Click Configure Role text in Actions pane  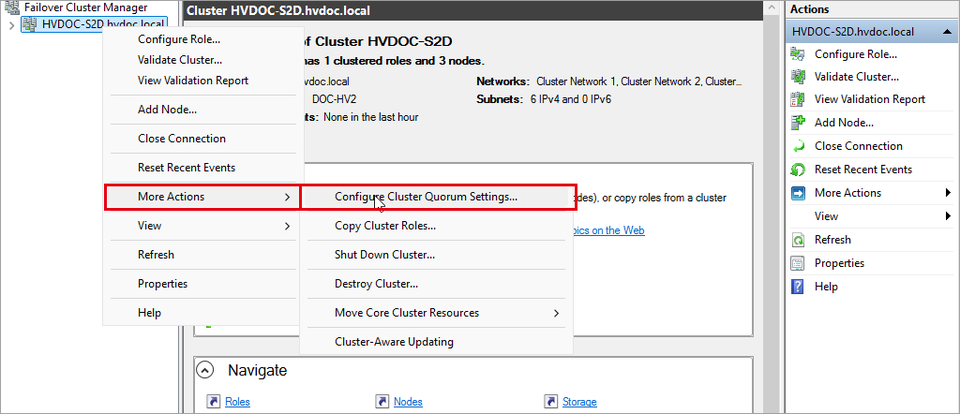pyautogui.click(x=856, y=54)
